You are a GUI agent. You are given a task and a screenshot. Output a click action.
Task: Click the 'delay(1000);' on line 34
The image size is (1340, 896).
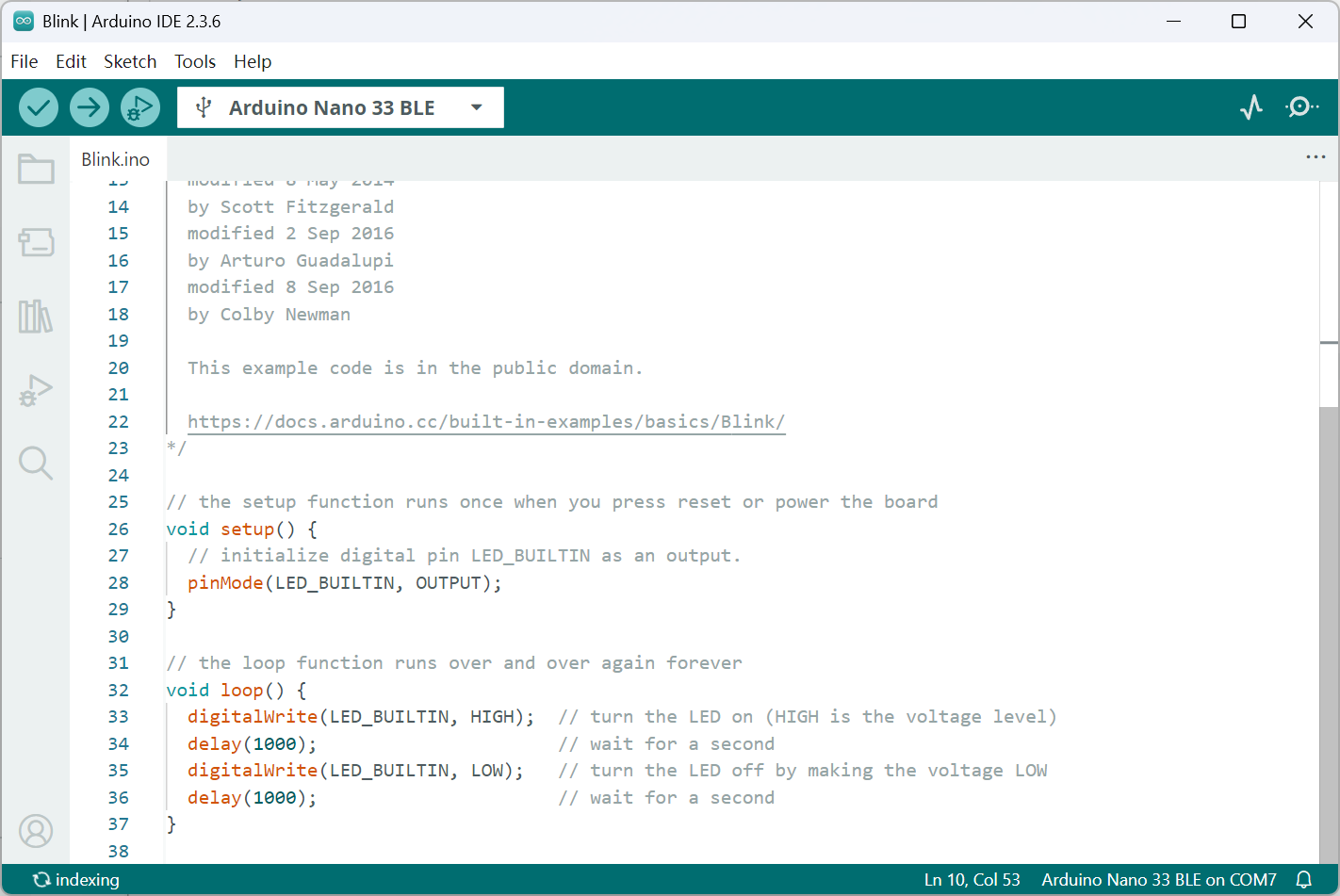pyautogui.click(x=253, y=744)
